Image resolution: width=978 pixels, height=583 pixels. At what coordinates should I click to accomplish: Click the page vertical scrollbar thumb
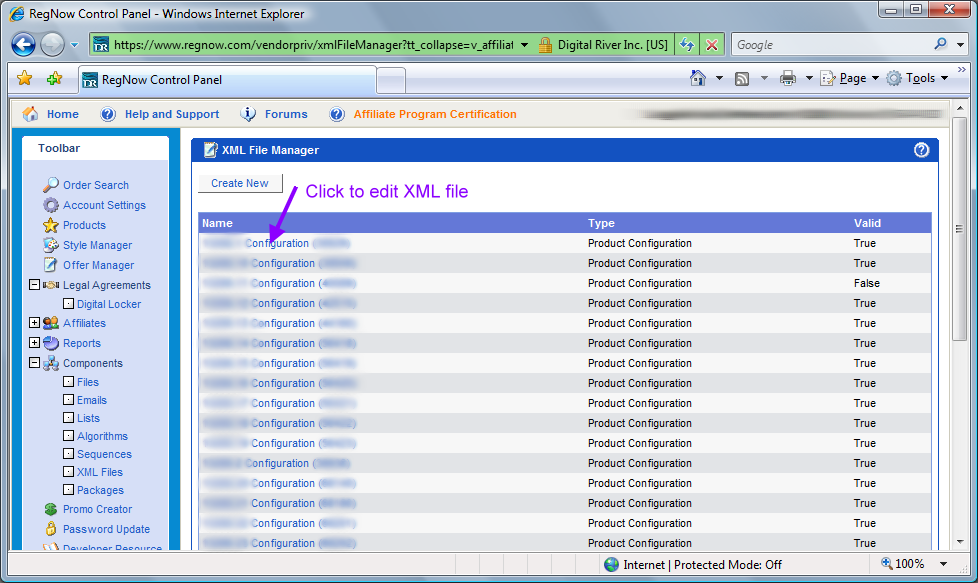tap(959, 228)
